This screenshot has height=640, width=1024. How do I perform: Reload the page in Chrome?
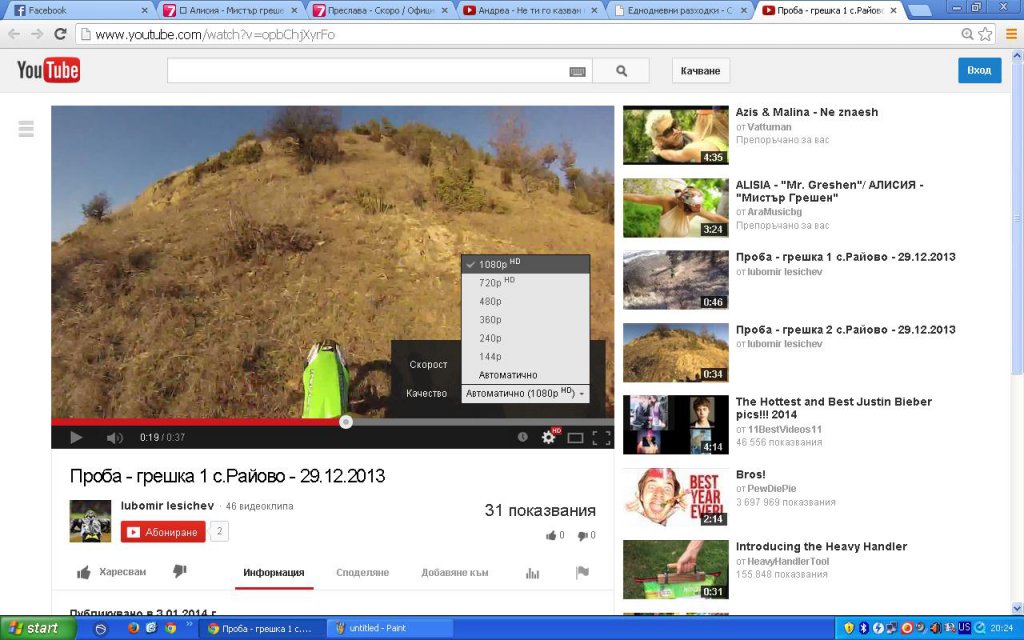pyautogui.click(x=60, y=34)
